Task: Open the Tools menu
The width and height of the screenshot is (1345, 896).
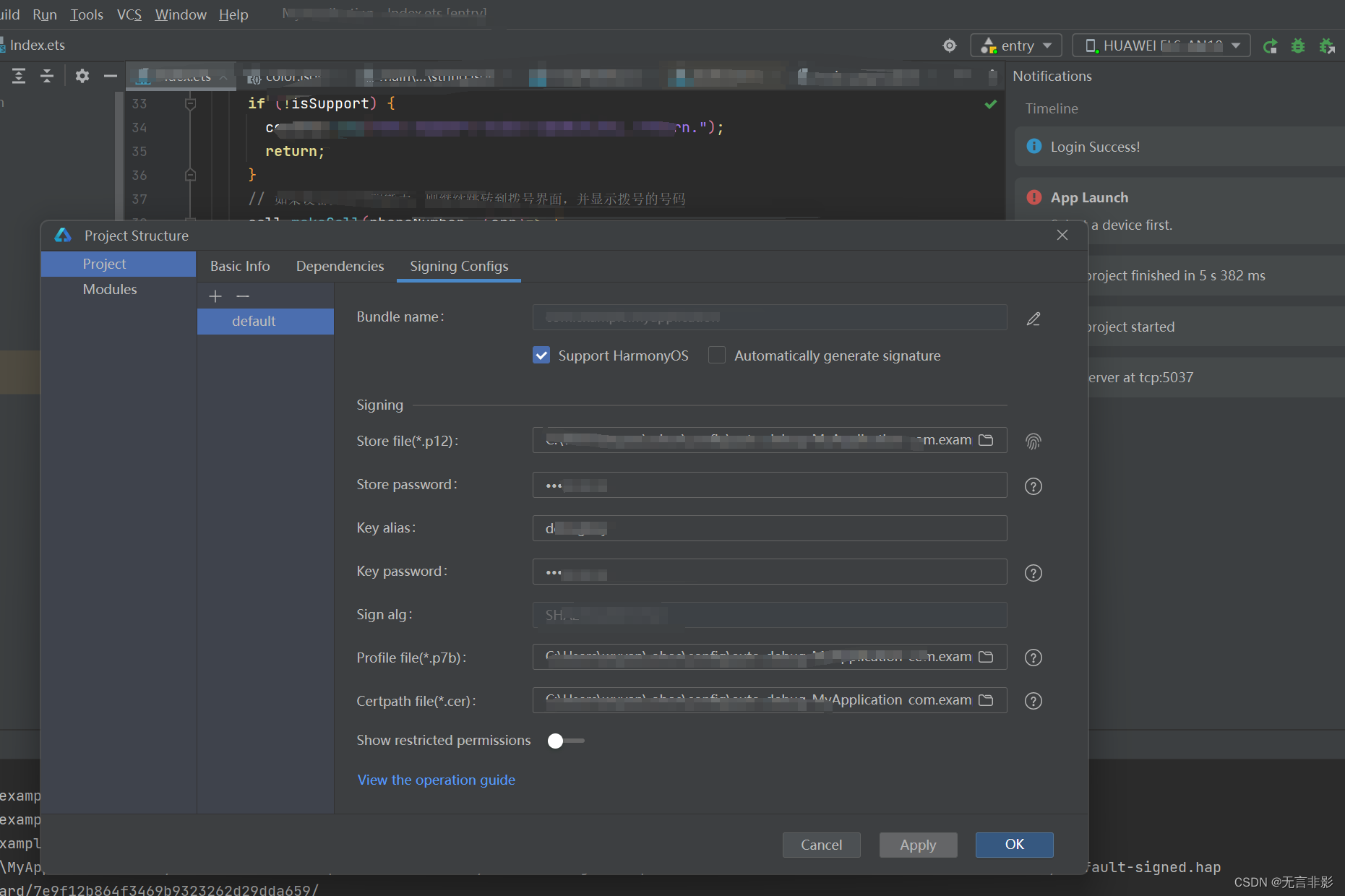Action: 87,14
